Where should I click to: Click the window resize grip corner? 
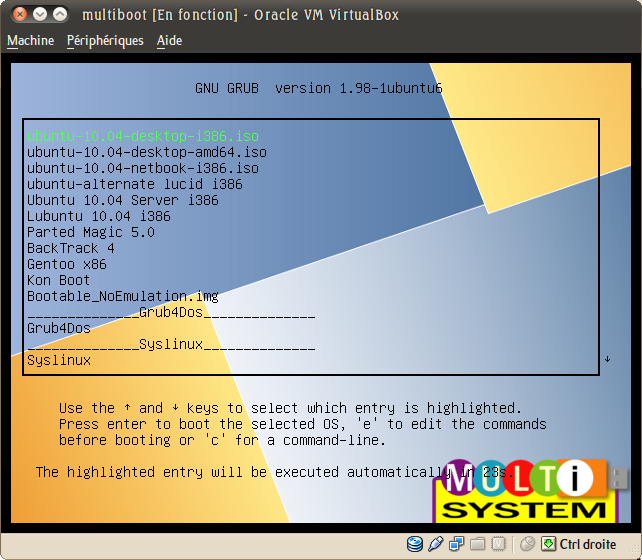click(x=636, y=554)
